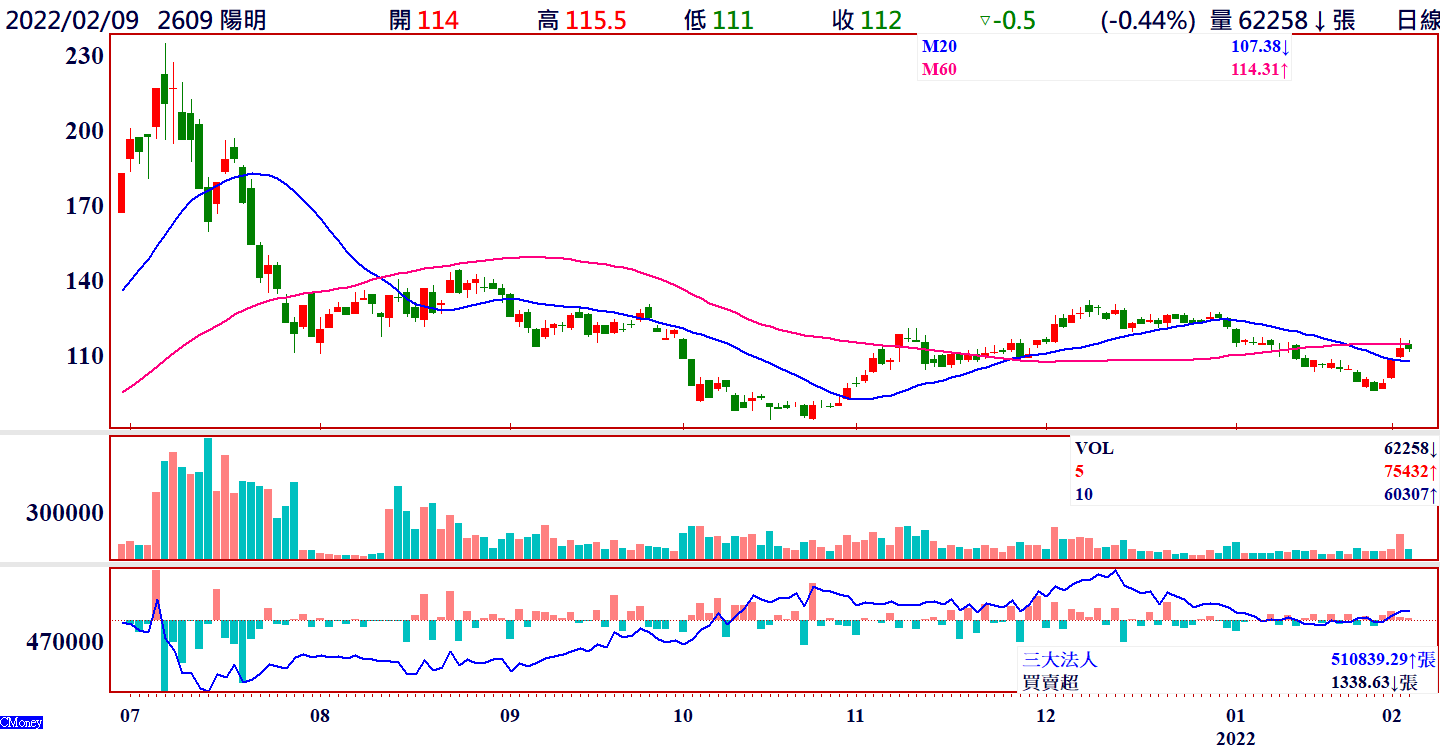Click the 230 price axis label

pos(83,56)
